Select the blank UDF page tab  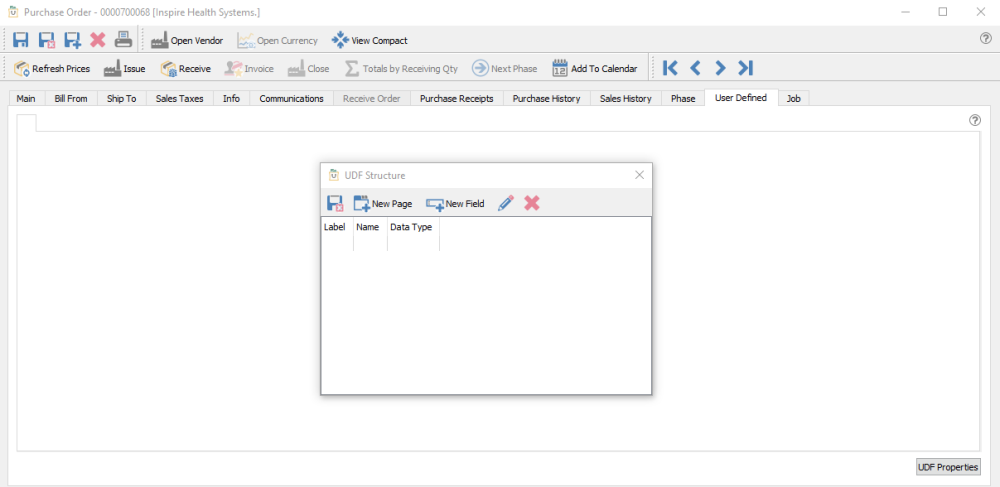click(27, 123)
